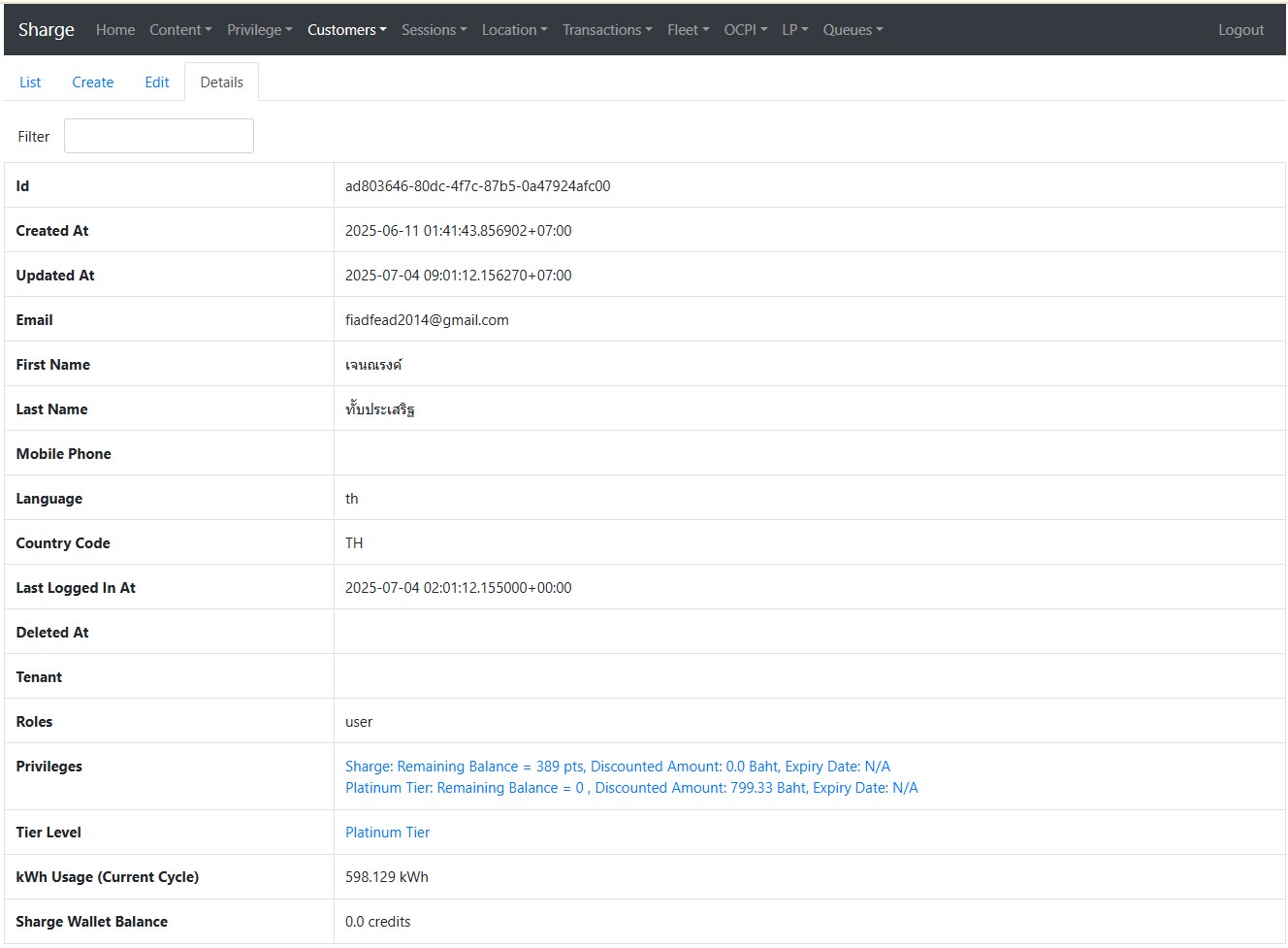
Task: Open the Location dropdown
Action: click(x=514, y=30)
